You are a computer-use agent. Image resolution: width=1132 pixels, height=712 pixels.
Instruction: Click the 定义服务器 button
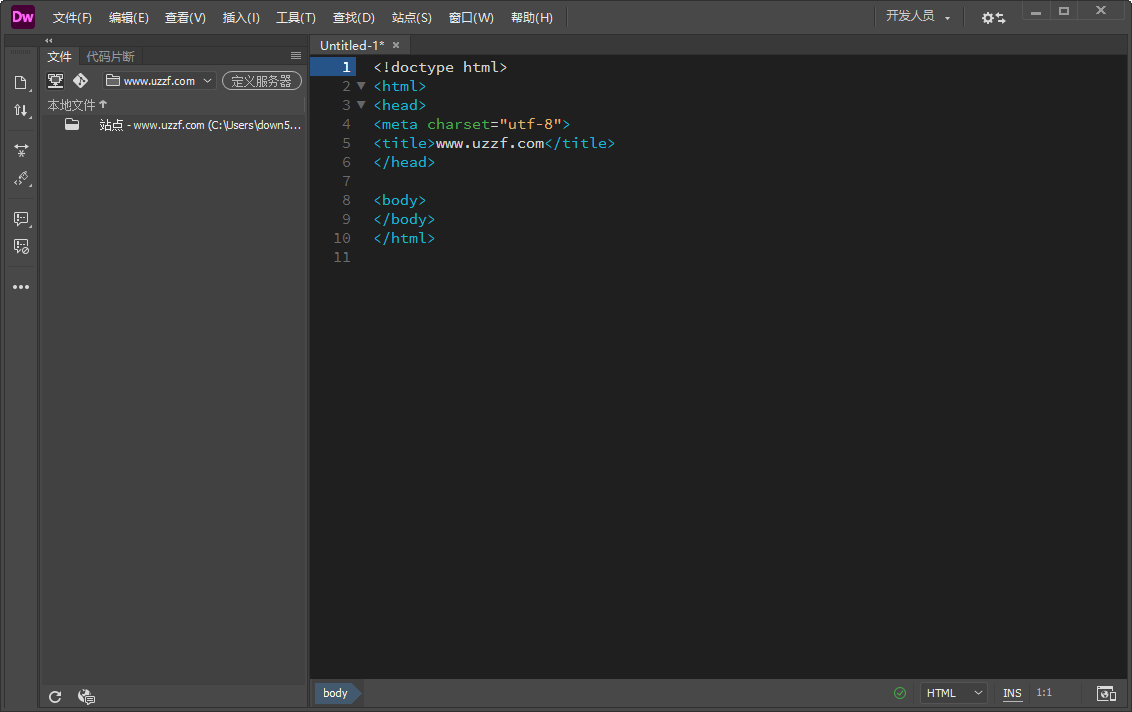[261, 81]
